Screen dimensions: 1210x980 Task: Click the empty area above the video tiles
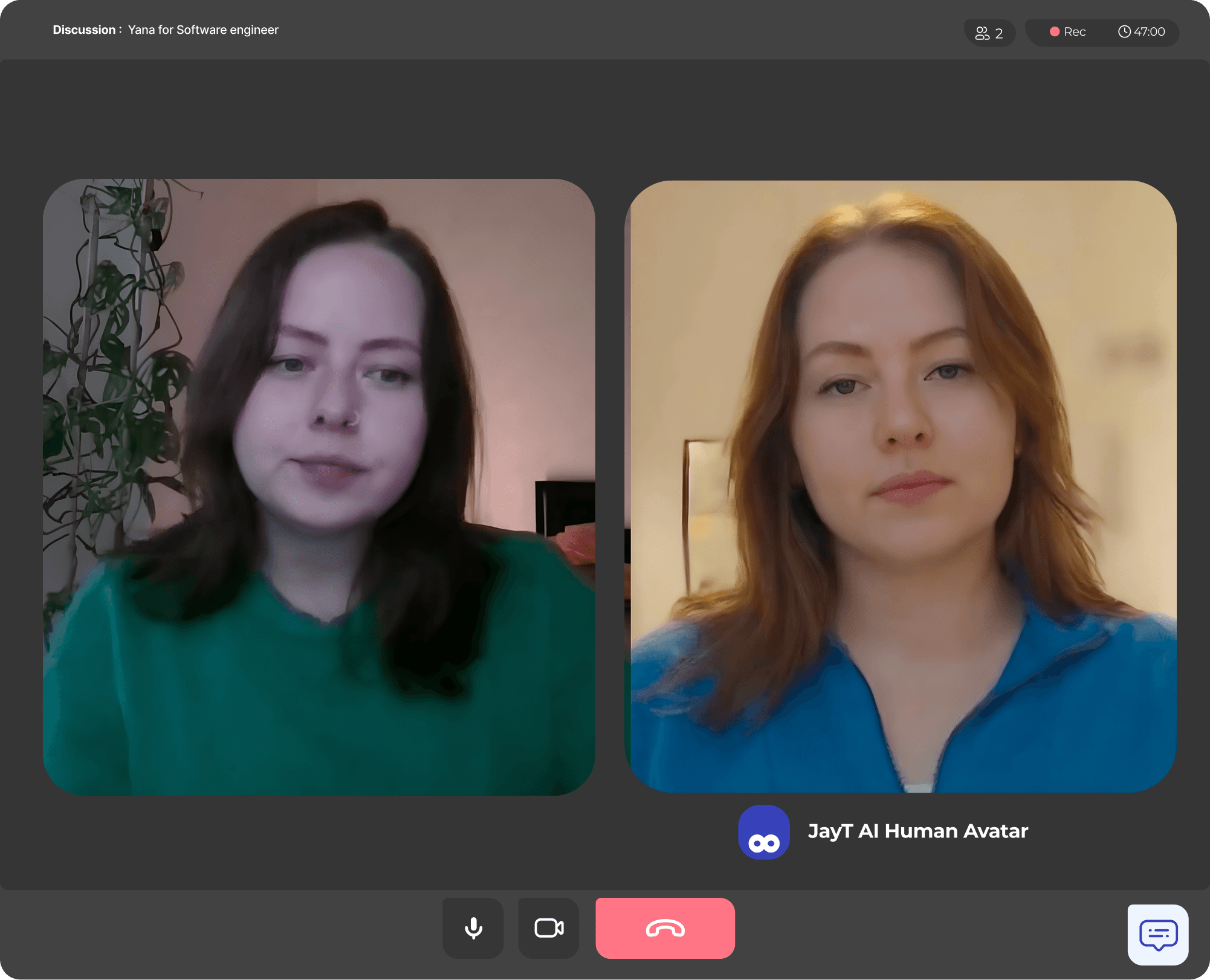click(604, 118)
